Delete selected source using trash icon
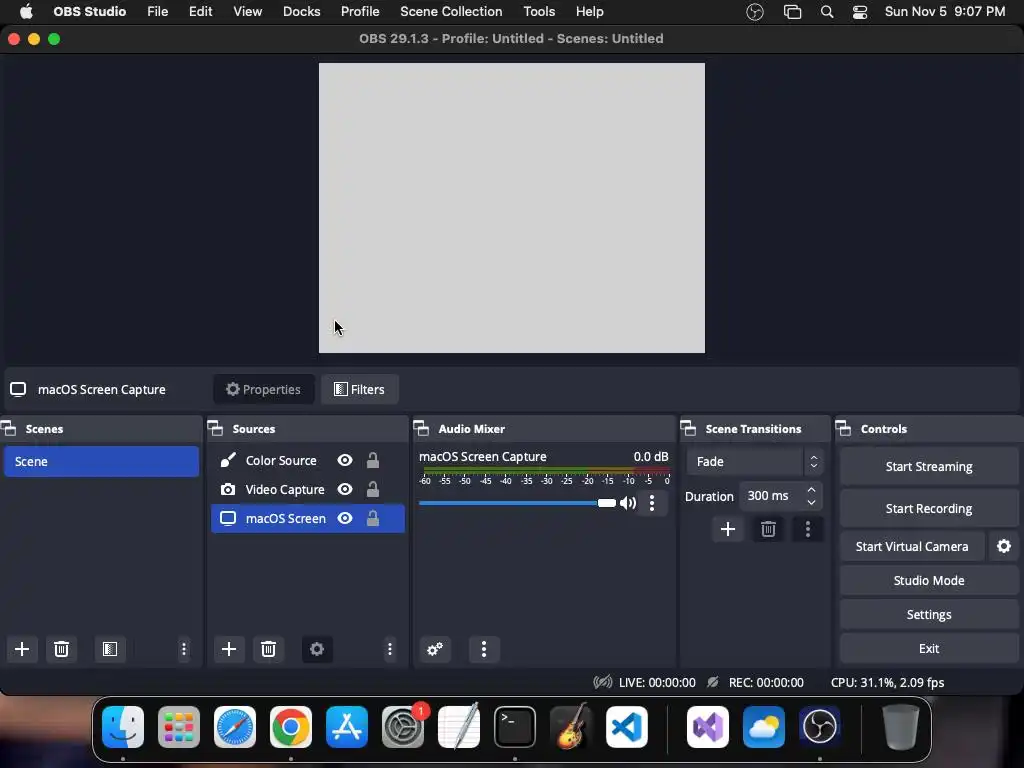The image size is (1024, 768). coord(268,649)
